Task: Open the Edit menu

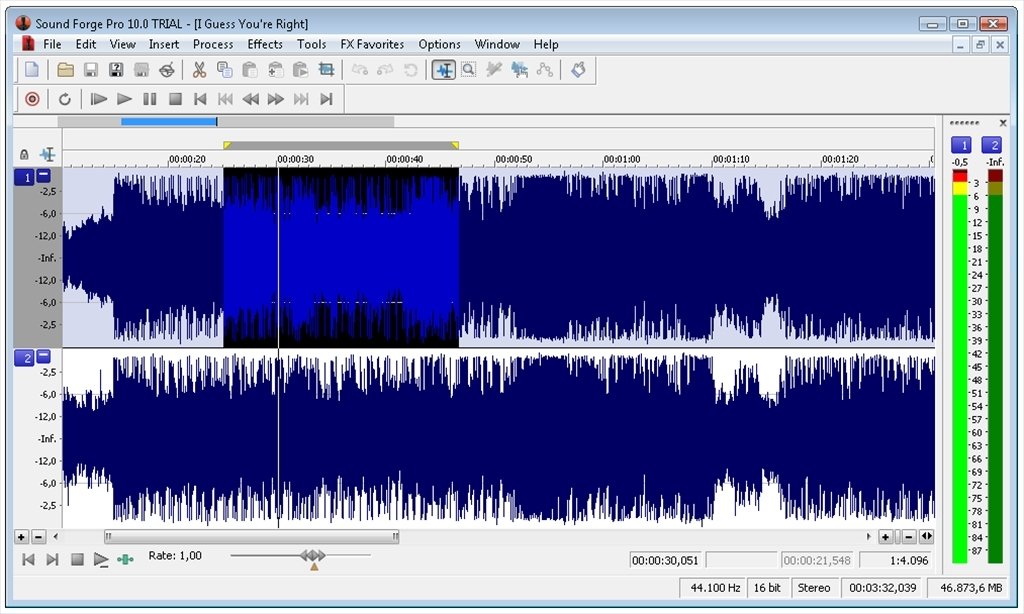Action: 86,44
